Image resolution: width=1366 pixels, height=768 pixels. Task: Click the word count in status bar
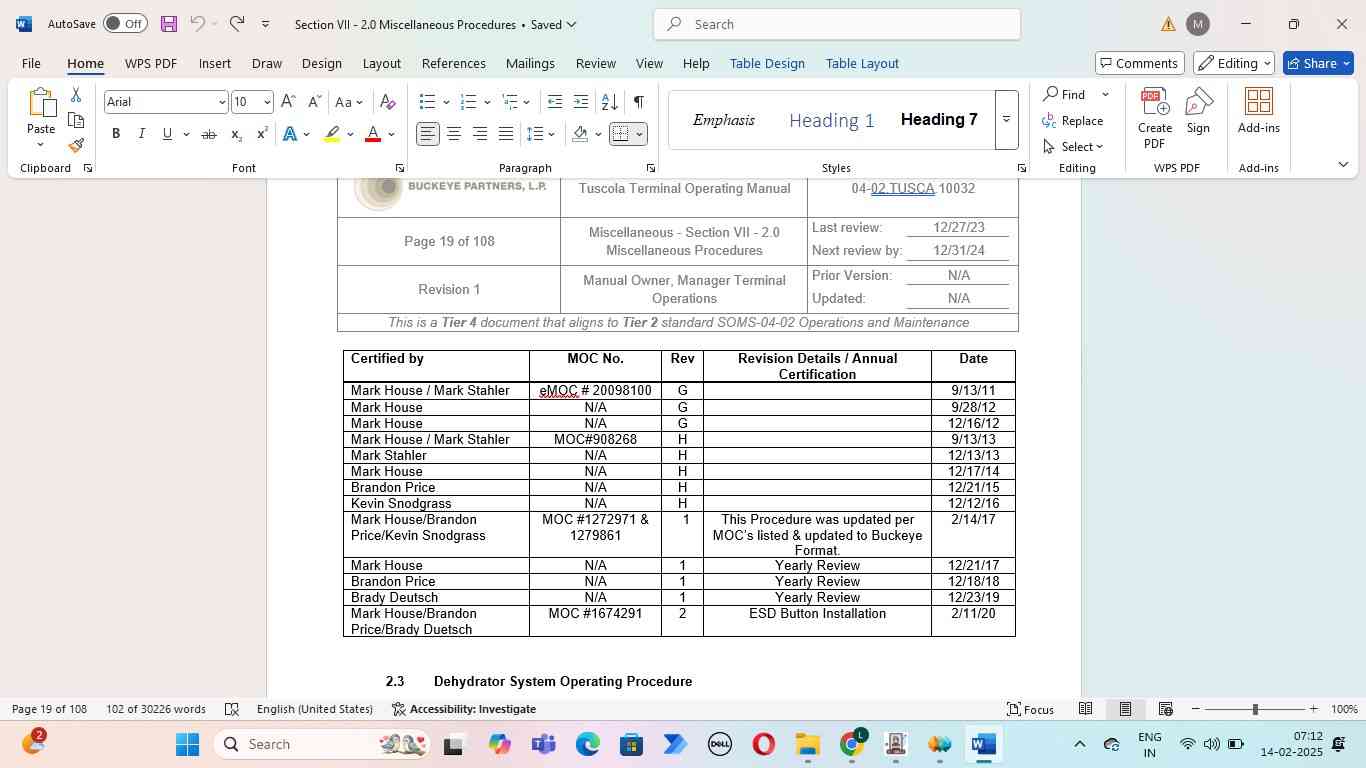coord(156,709)
